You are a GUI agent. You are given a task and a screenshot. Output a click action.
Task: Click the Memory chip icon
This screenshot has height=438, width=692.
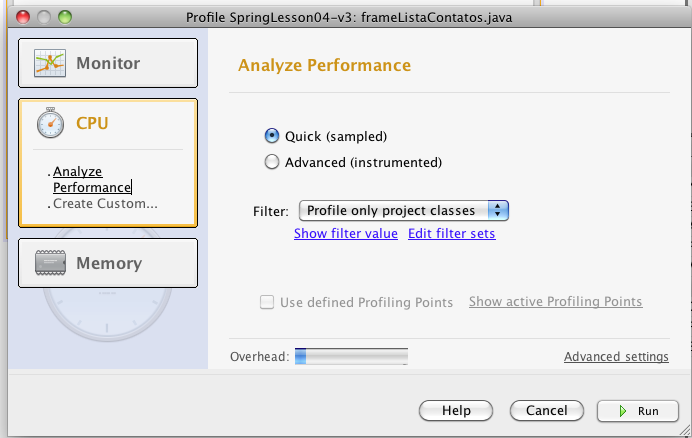coord(50,263)
